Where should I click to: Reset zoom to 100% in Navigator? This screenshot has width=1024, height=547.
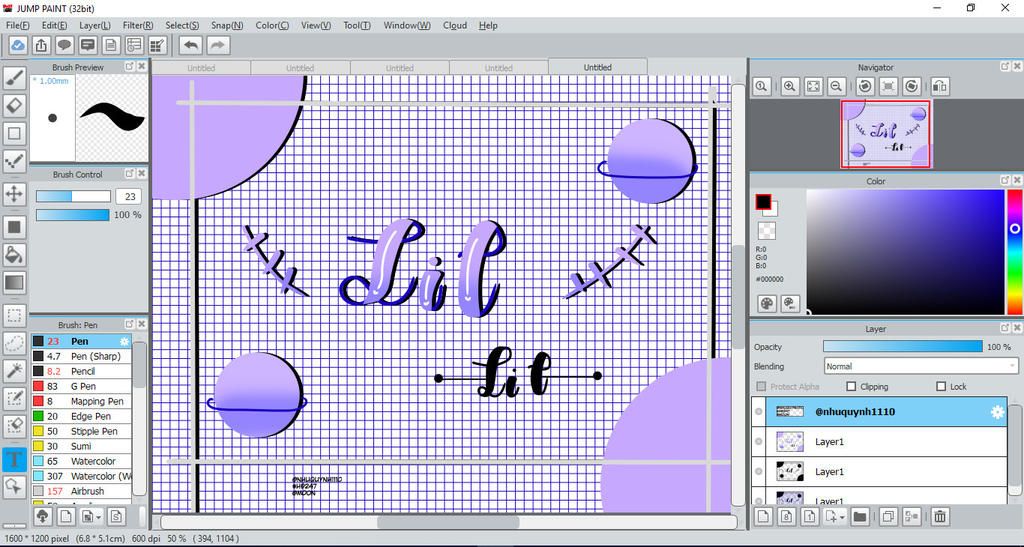tap(761, 86)
